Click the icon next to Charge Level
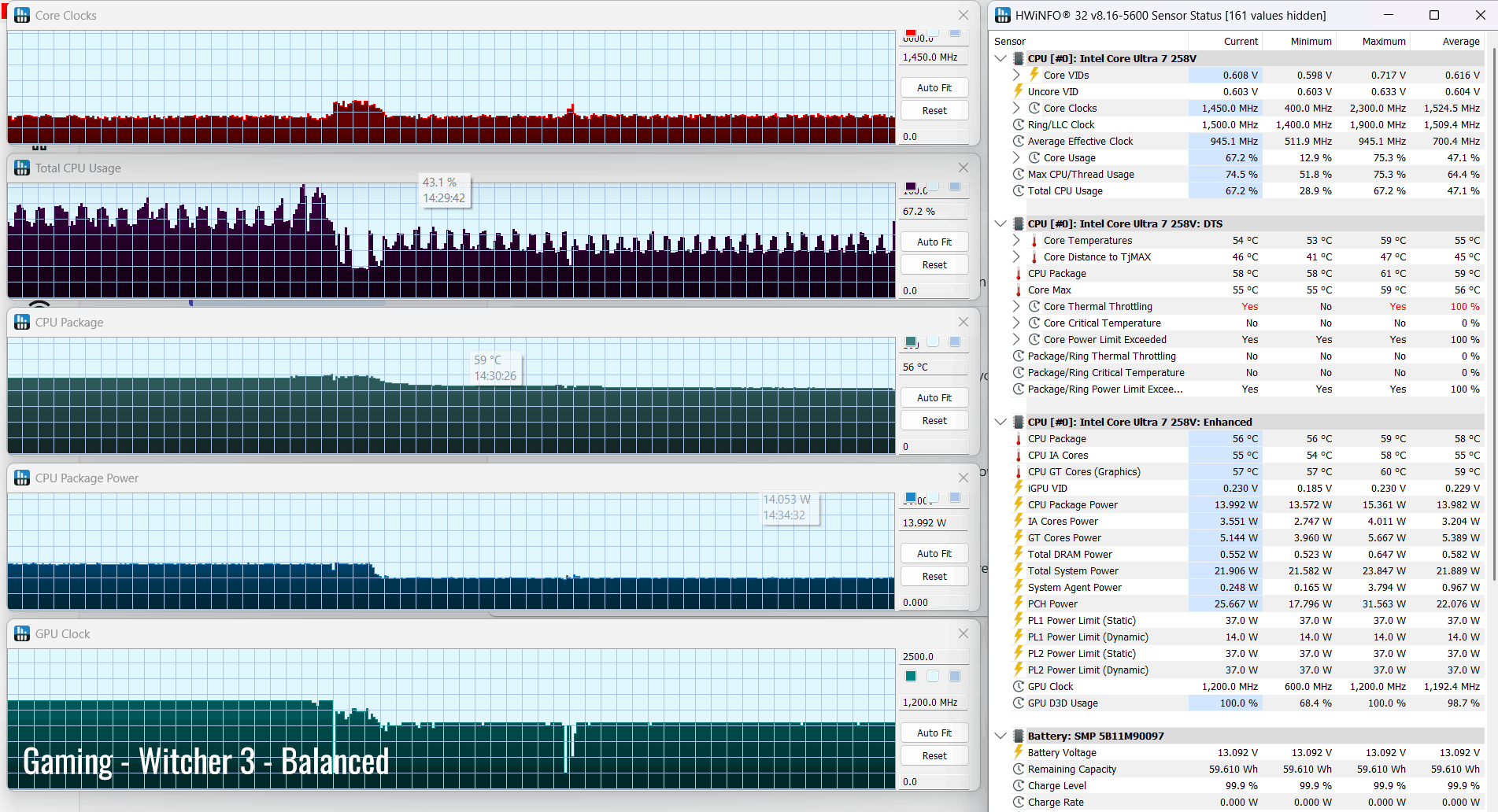 1018,785
